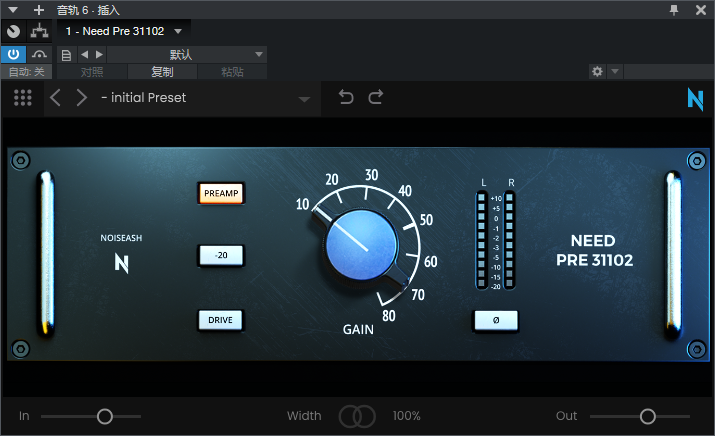Expand the arrow beside the gear icon
The width and height of the screenshot is (715, 436).
point(615,71)
